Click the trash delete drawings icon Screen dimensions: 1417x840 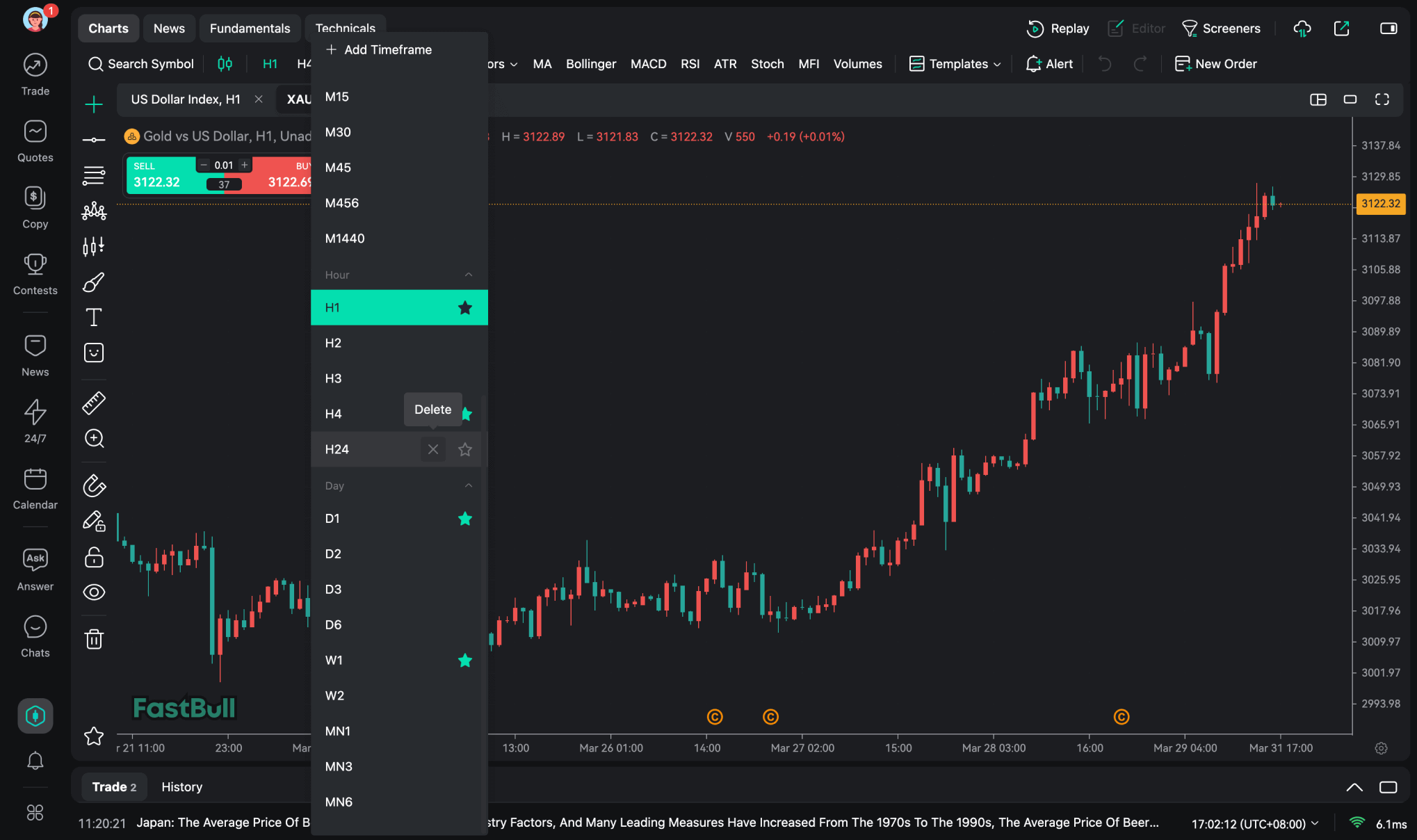94,639
